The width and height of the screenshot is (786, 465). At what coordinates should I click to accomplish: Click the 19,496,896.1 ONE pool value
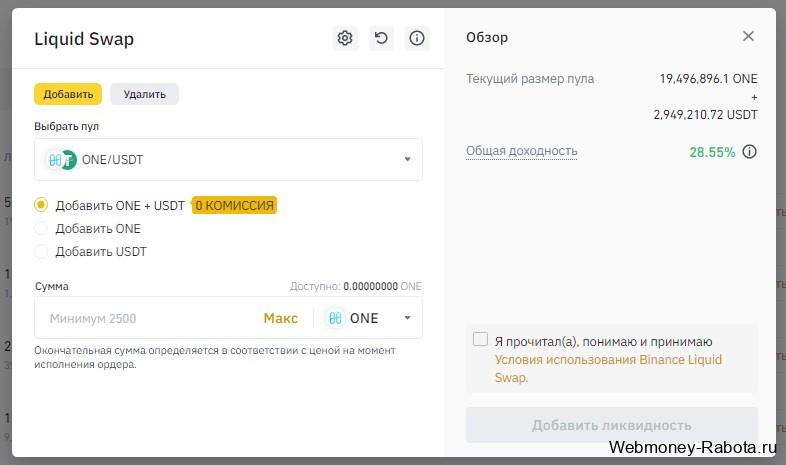(x=708, y=79)
